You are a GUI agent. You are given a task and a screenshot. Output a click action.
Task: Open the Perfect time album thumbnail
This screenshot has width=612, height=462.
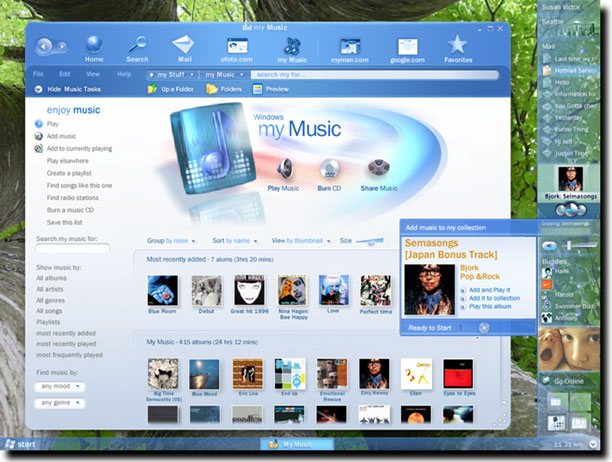[375, 290]
